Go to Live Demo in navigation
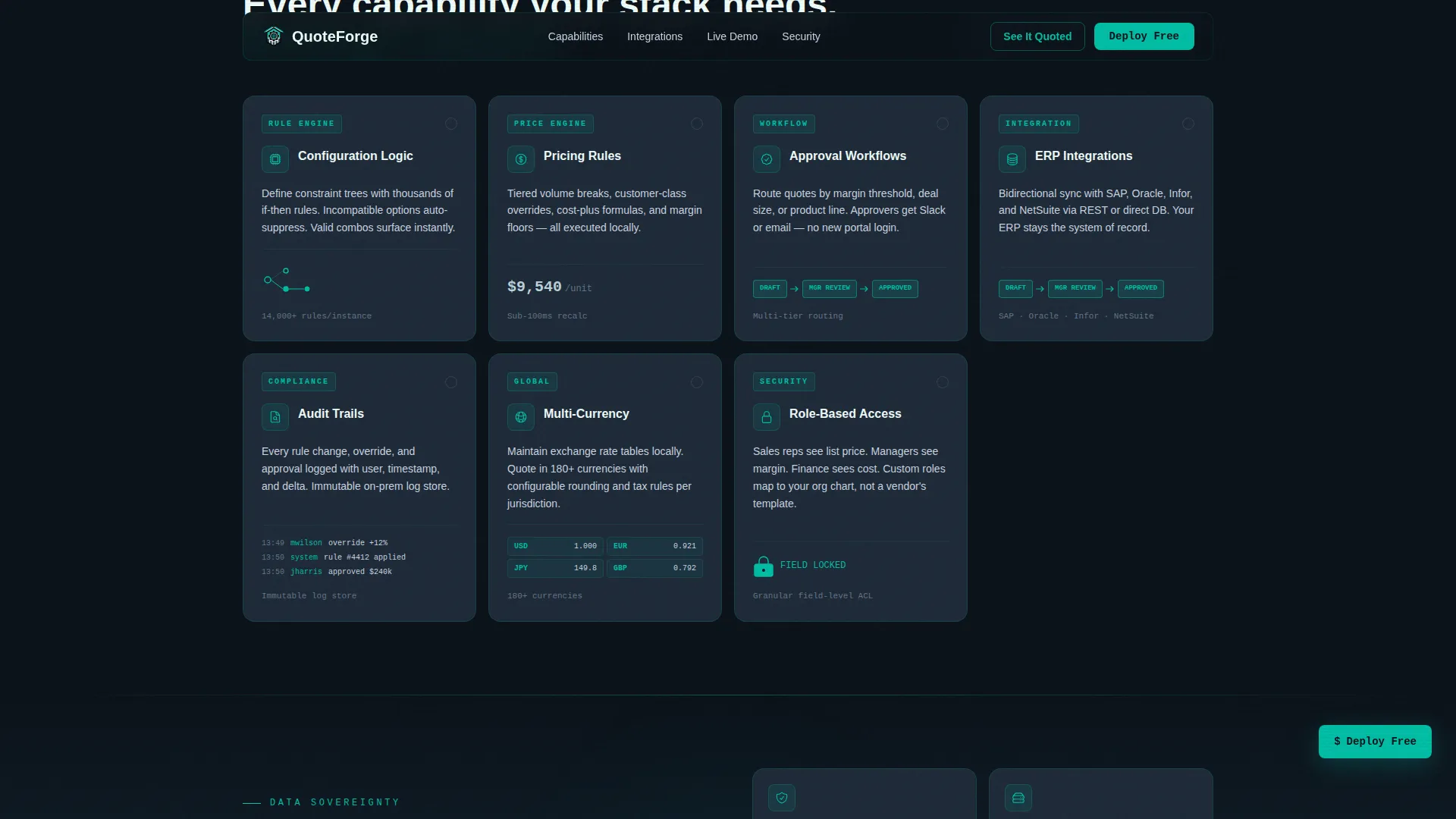Viewport: 1456px width, 819px height. click(732, 36)
